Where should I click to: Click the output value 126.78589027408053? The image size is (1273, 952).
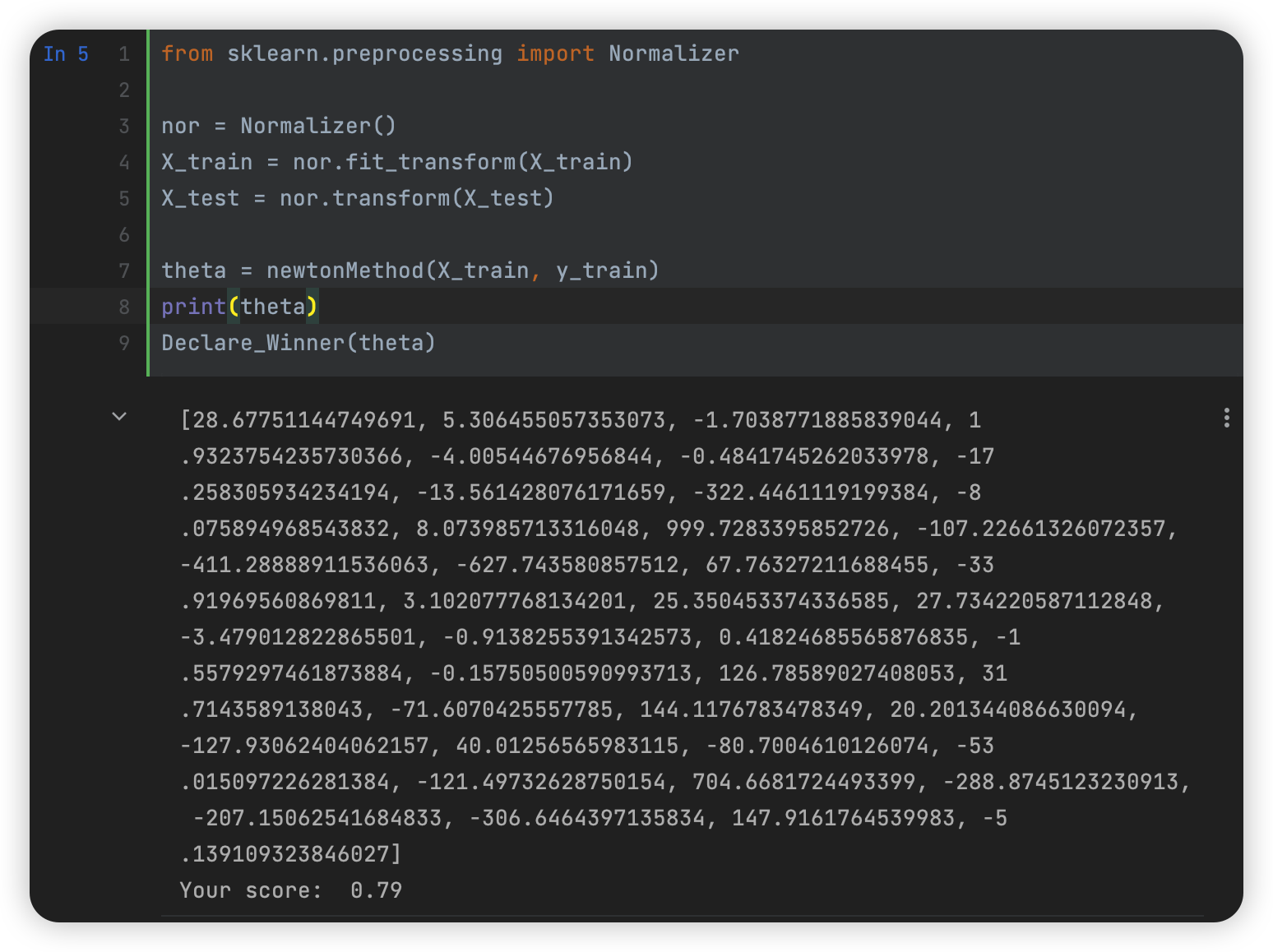[837, 673]
